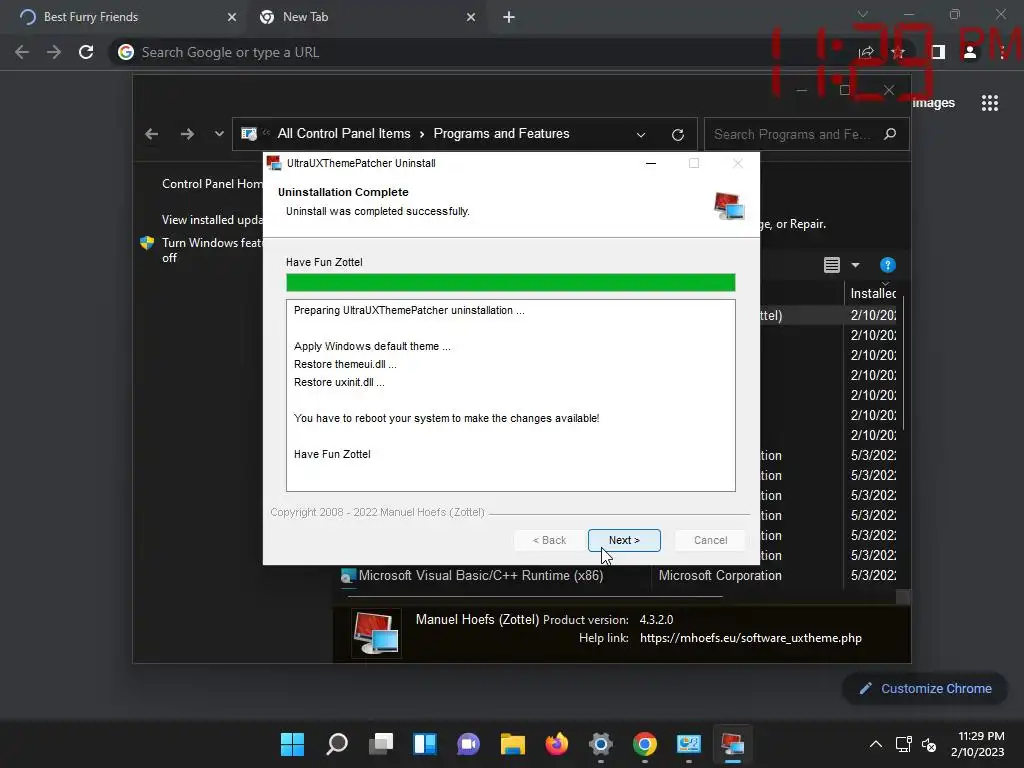This screenshot has width=1024, height=768.
Task: Open File Explorer from taskbar
Action: pyautogui.click(x=513, y=744)
